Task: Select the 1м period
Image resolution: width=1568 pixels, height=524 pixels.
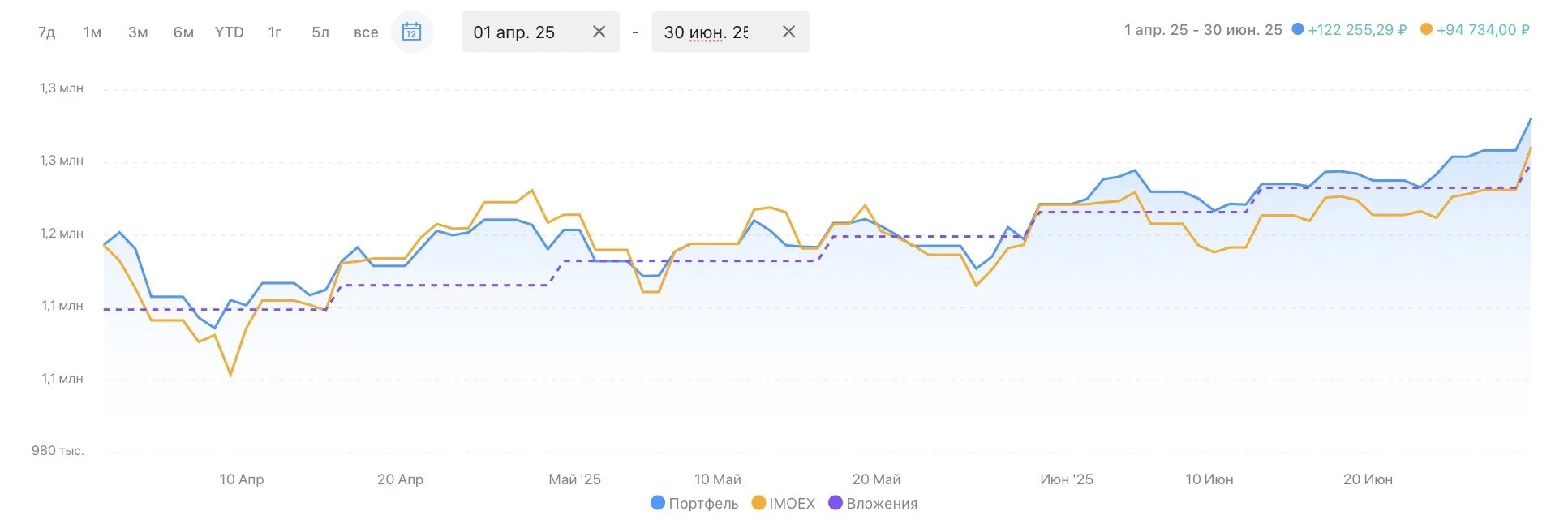Action: tap(92, 32)
